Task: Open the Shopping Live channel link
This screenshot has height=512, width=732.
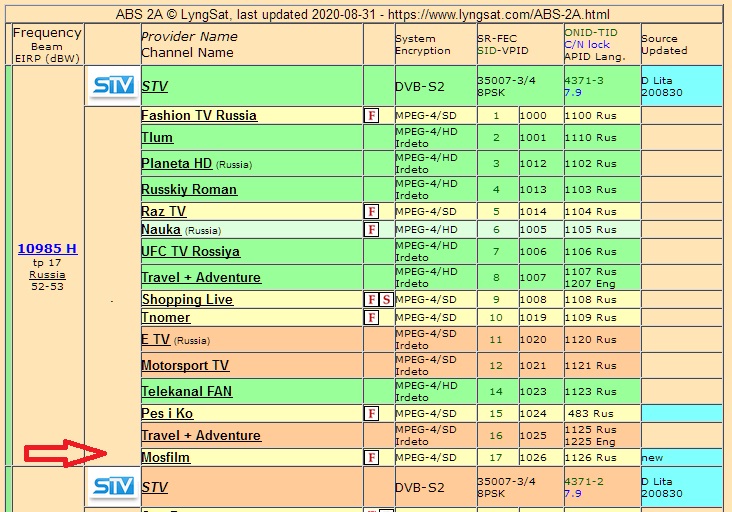Action: click(187, 299)
